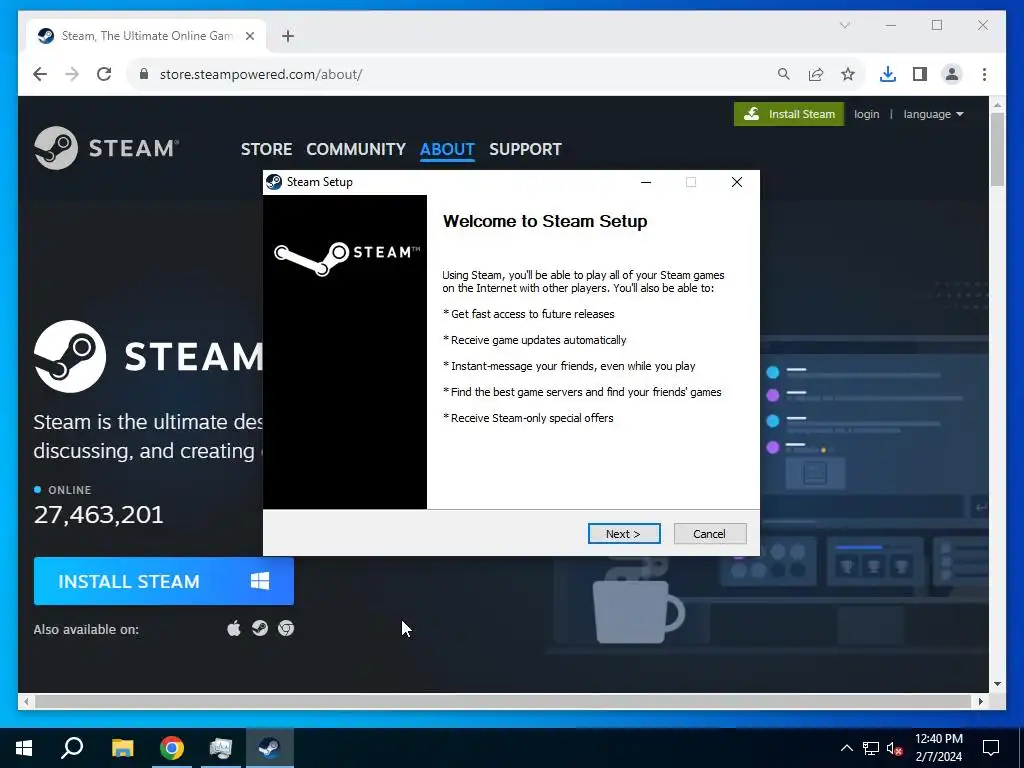Image resolution: width=1024 pixels, height=768 pixels.
Task: Click Next in Steam Setup
Action: pyautogui.click(x=624, y=534)
